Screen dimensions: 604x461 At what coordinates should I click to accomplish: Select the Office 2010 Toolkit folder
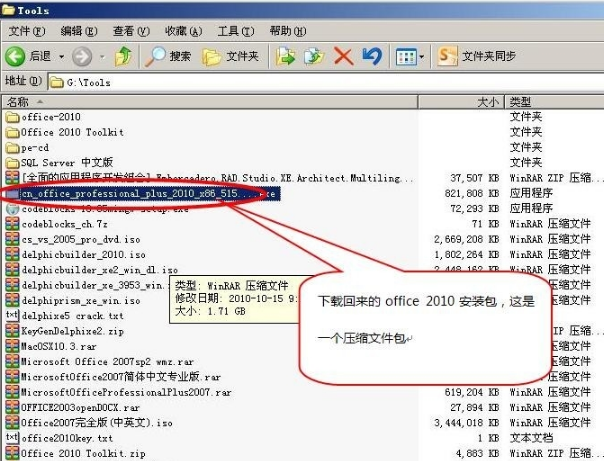(72, 132)
